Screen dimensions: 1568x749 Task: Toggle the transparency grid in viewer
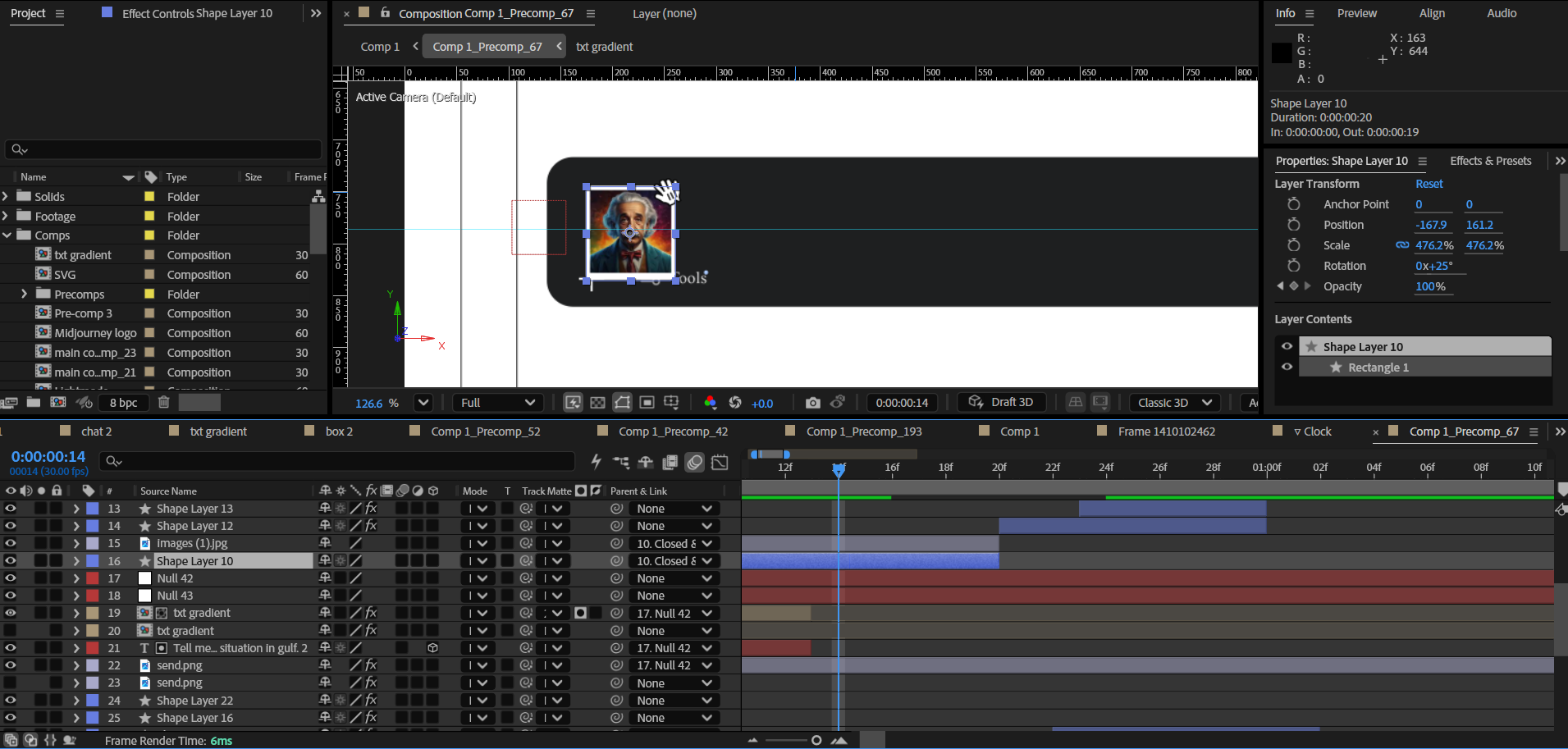click(x=597, y=403)
